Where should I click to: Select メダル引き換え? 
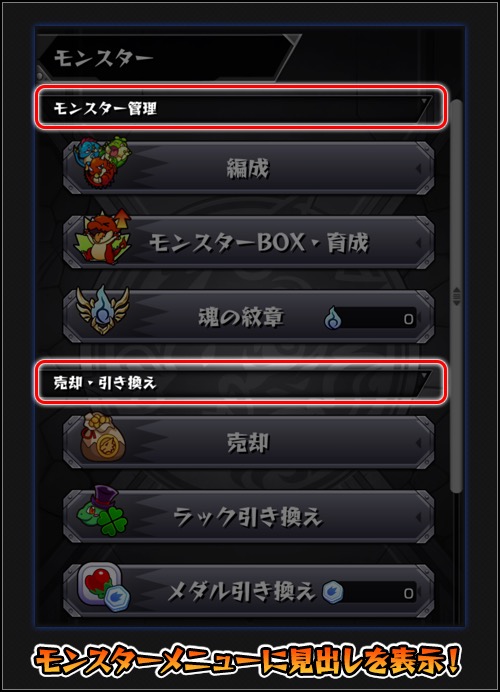point(248,591)
